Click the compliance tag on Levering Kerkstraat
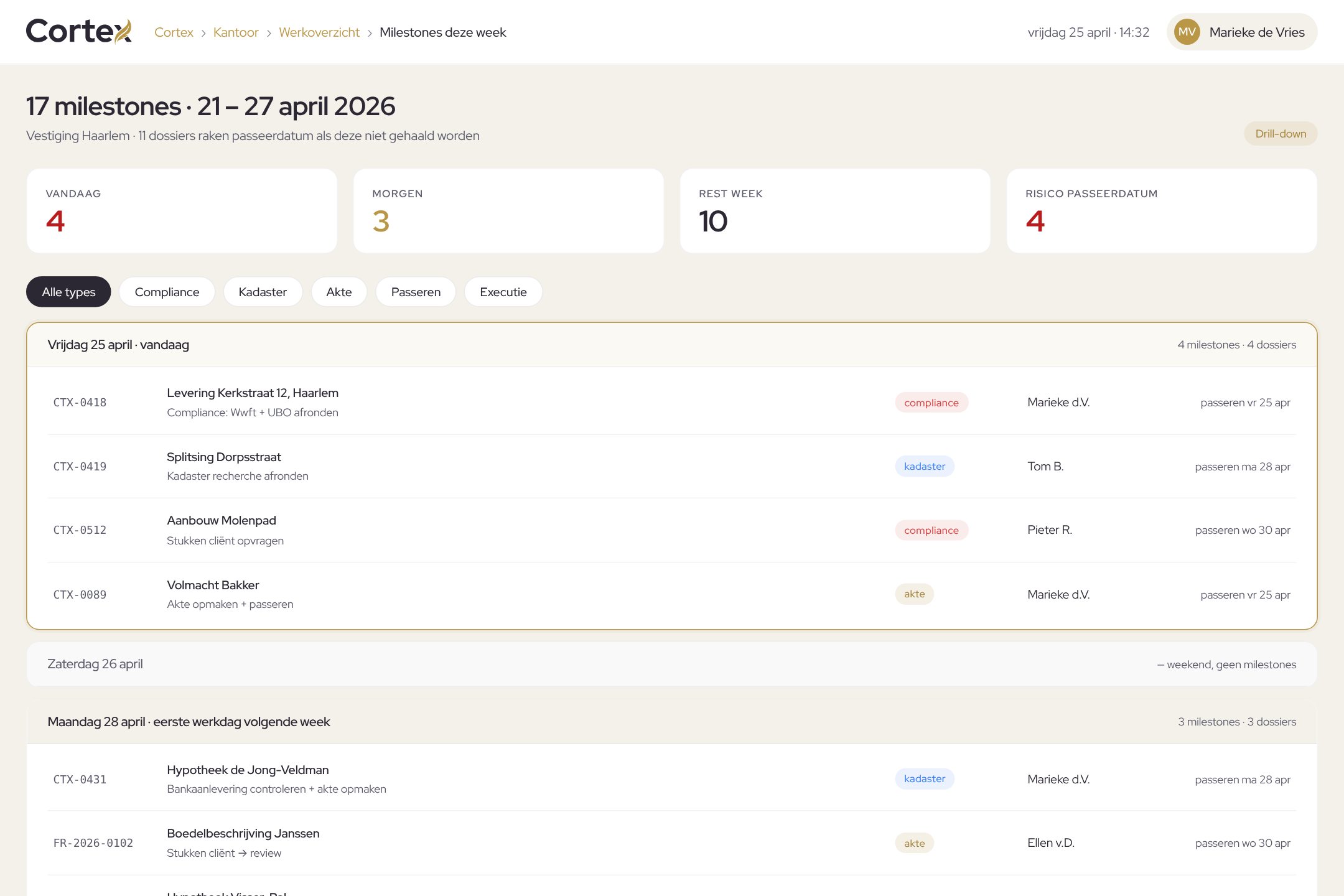 click(931, 403)
